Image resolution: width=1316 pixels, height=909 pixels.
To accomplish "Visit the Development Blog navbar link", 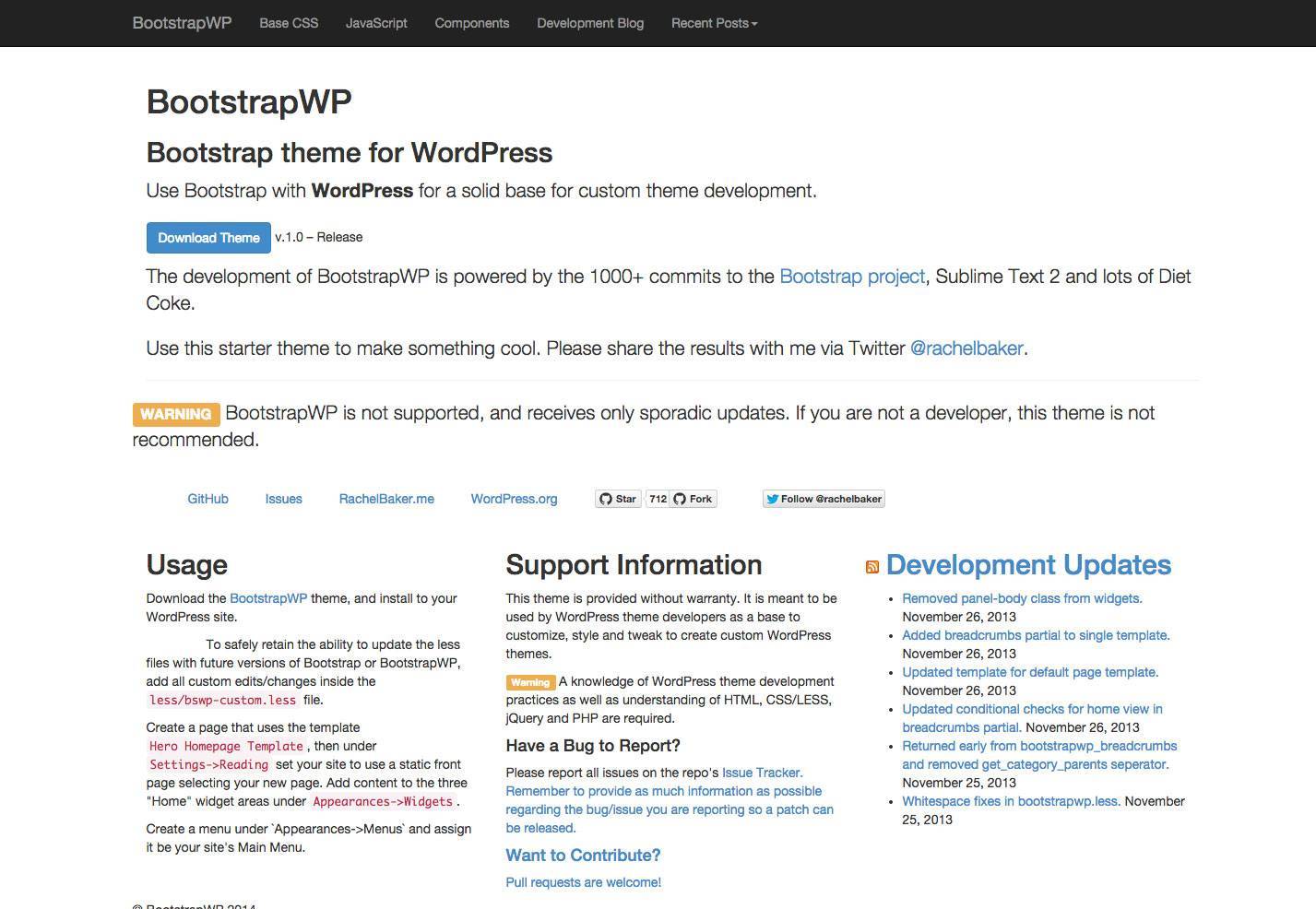I will coord(590,23).
